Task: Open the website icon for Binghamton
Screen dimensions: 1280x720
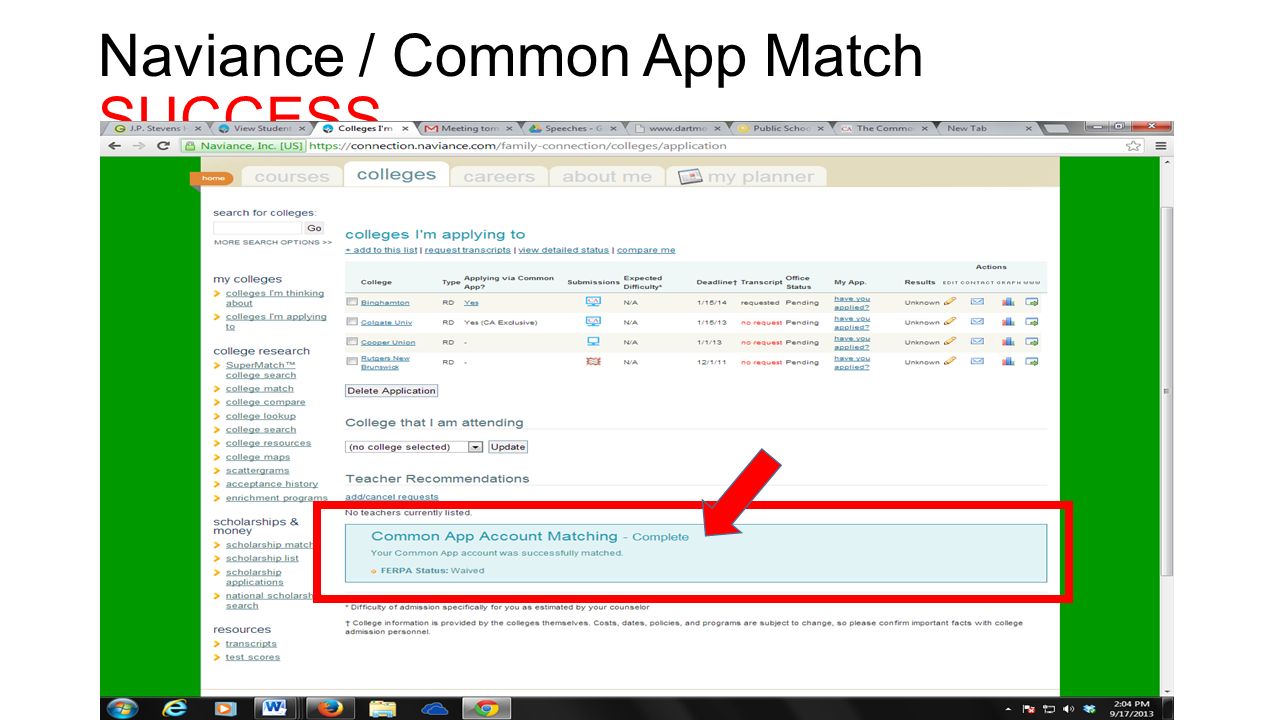Action: (1032, 302)
